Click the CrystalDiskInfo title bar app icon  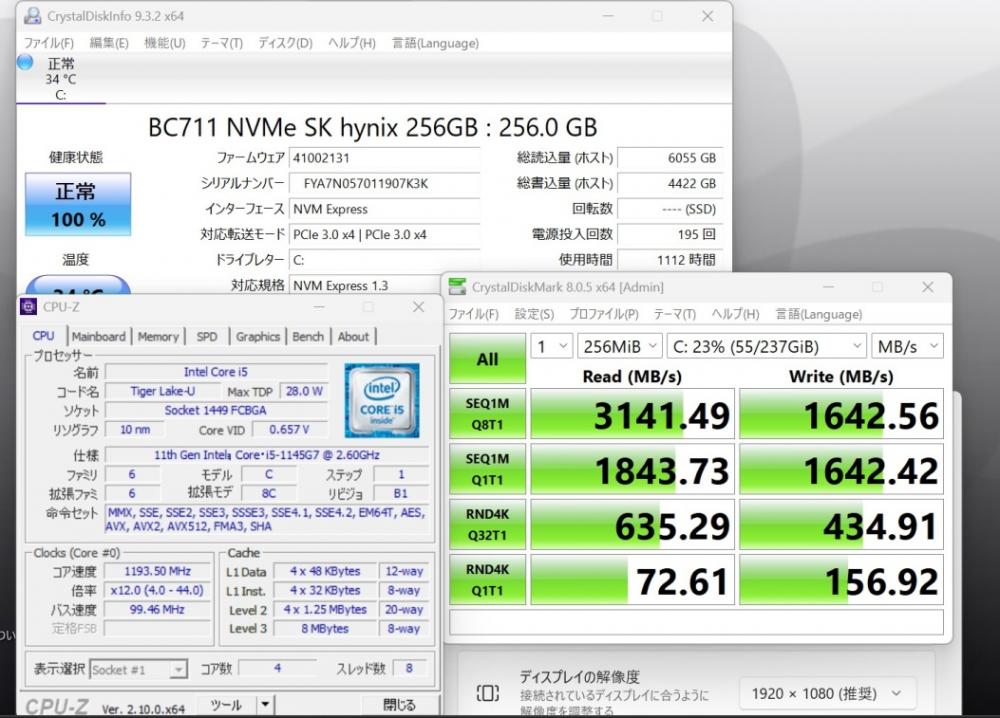pyautogui.click(x=31, y=16)
